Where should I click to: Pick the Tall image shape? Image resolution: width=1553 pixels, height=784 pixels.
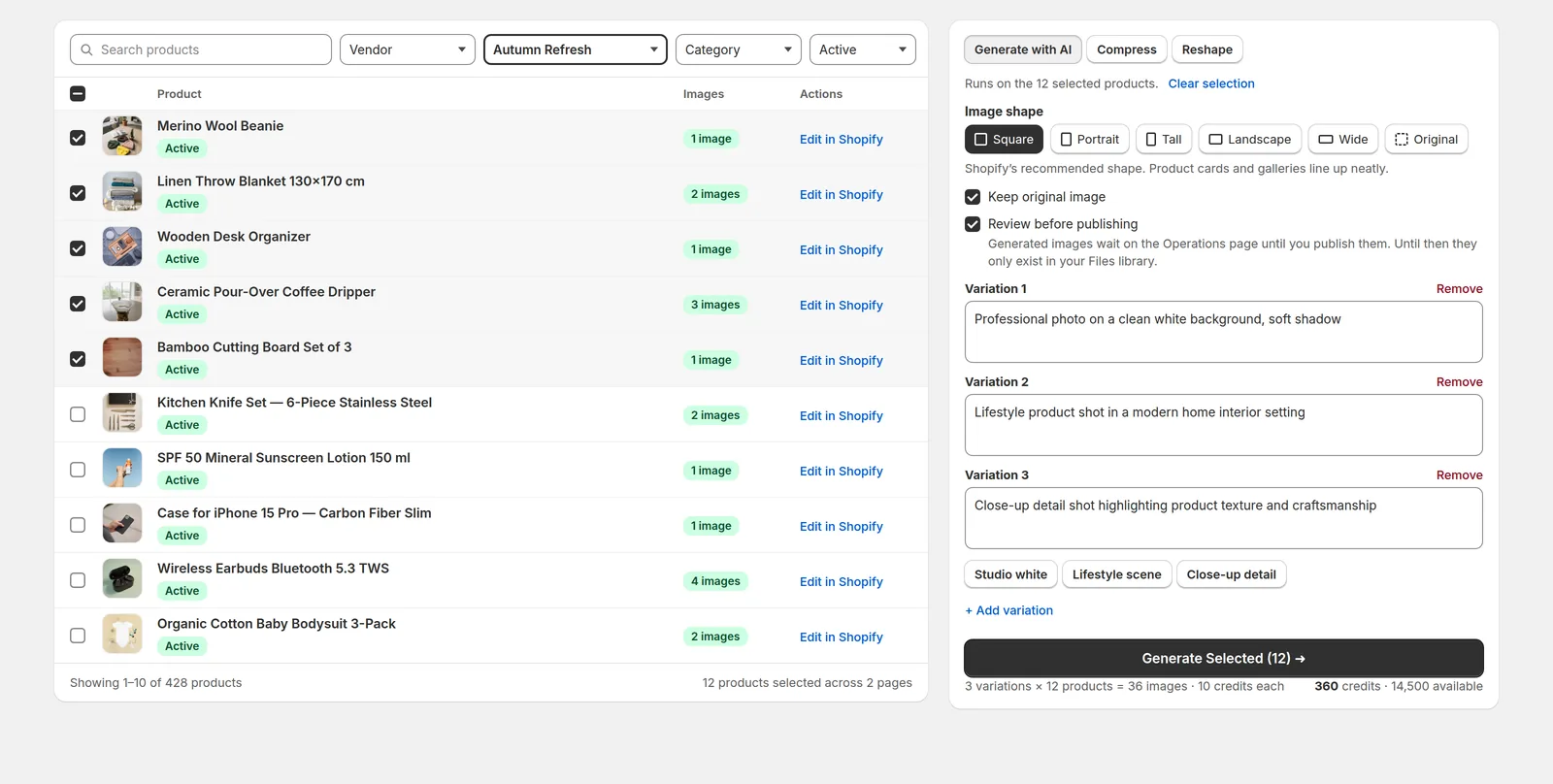click(x=1163, y=139)
